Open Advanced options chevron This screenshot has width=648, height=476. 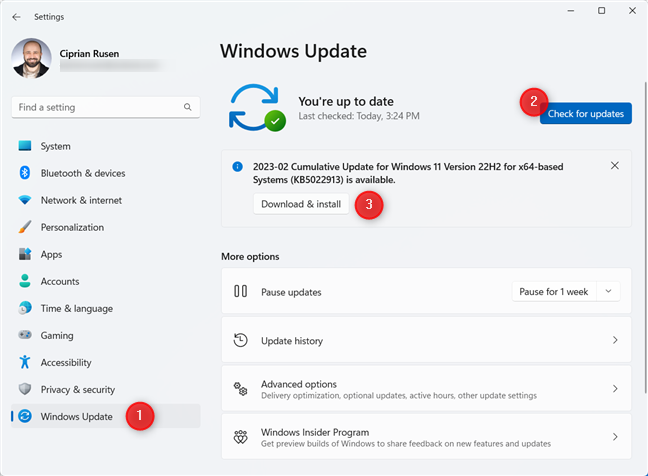(x=615, y=389)
